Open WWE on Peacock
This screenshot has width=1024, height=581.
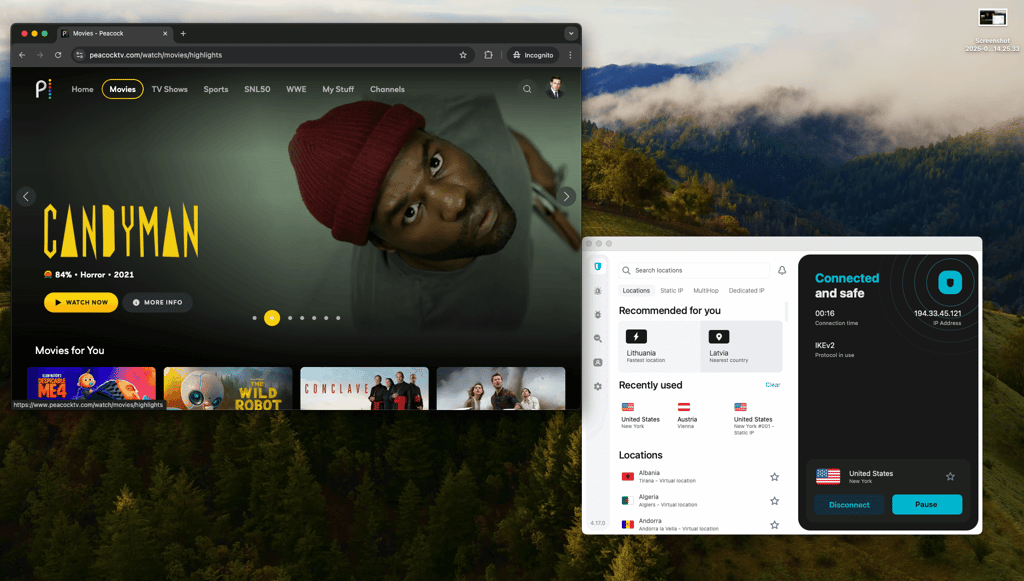click(x=296, y=89)
